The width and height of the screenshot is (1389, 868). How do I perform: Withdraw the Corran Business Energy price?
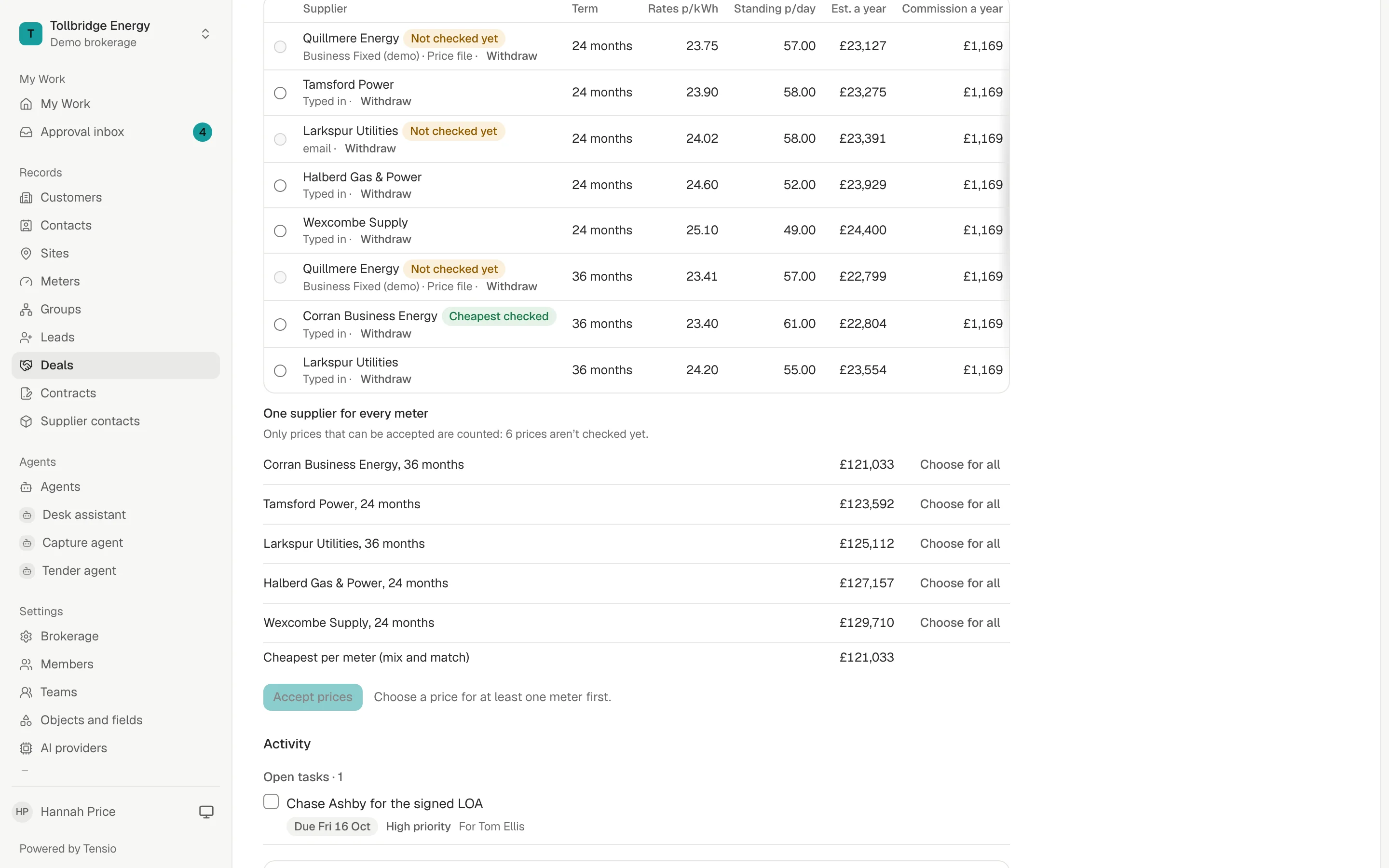(x=386, y=334)
